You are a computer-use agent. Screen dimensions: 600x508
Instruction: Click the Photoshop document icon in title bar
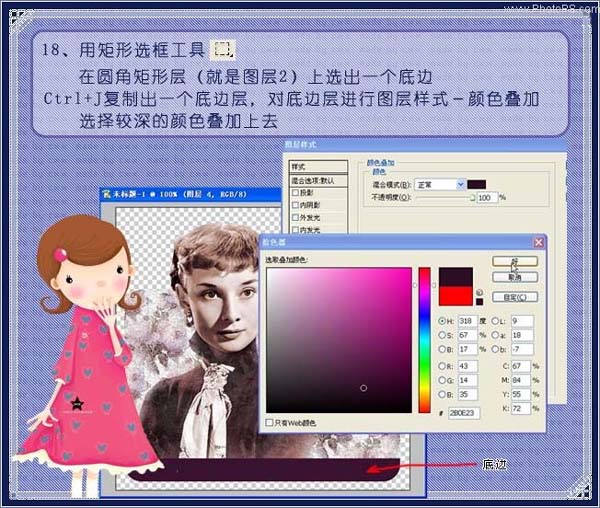(x=106, y=194)
